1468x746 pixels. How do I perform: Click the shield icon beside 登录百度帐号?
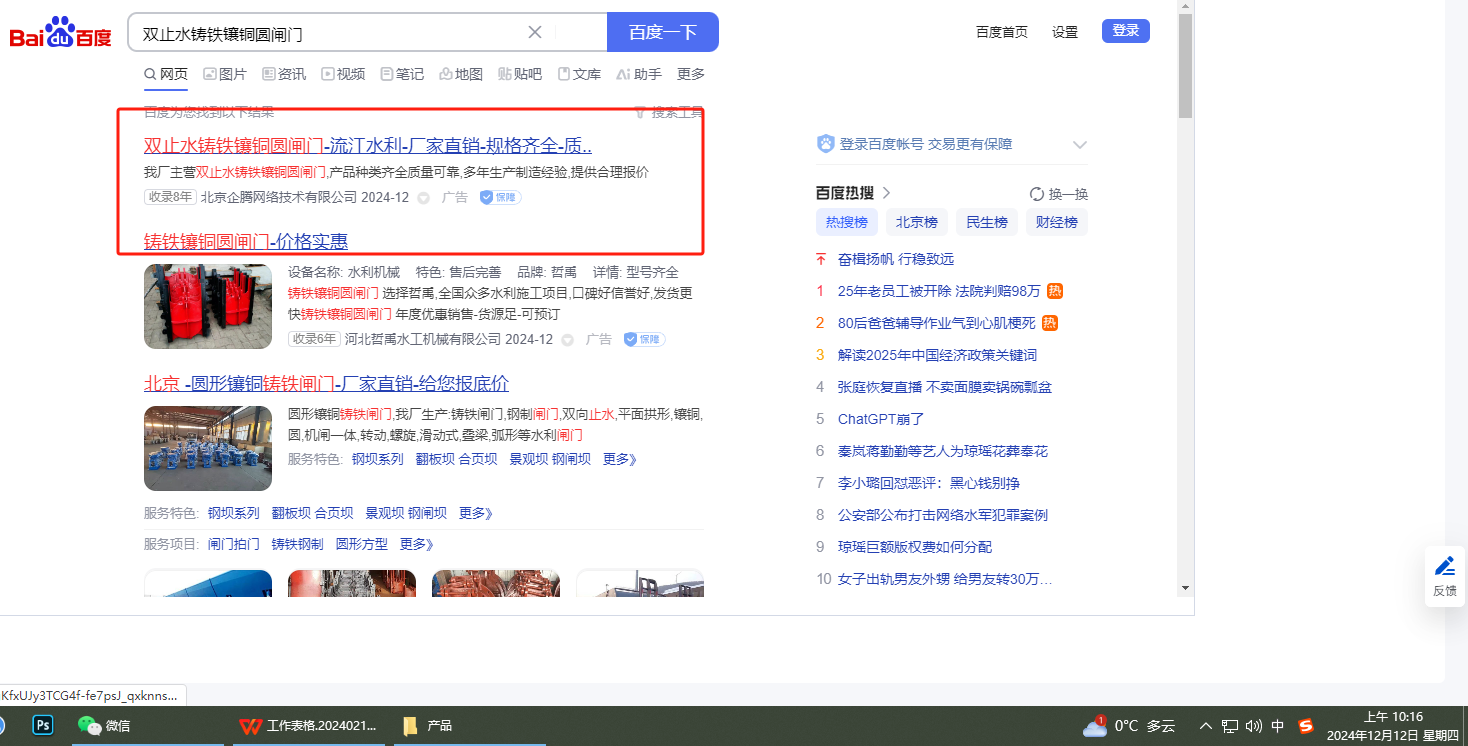point(826,144)
